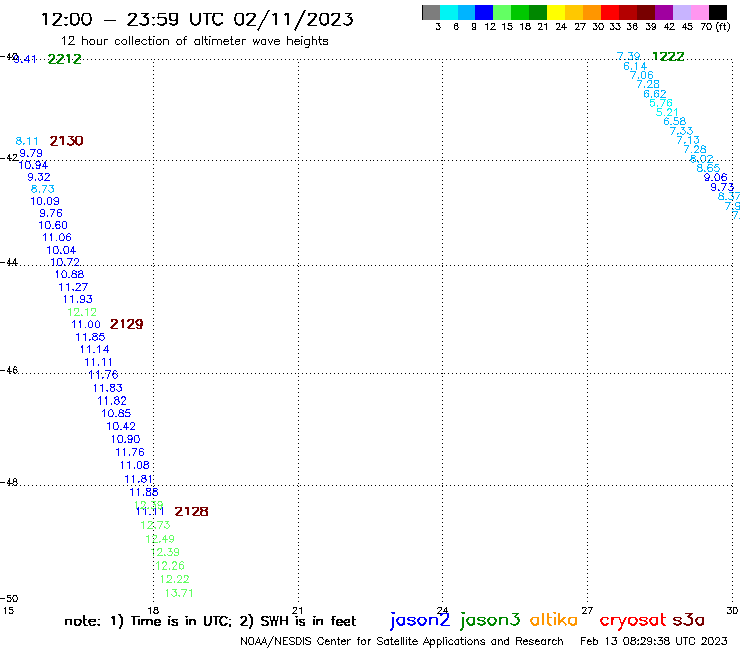Click the jason3 satellite label

click(490, 620)
